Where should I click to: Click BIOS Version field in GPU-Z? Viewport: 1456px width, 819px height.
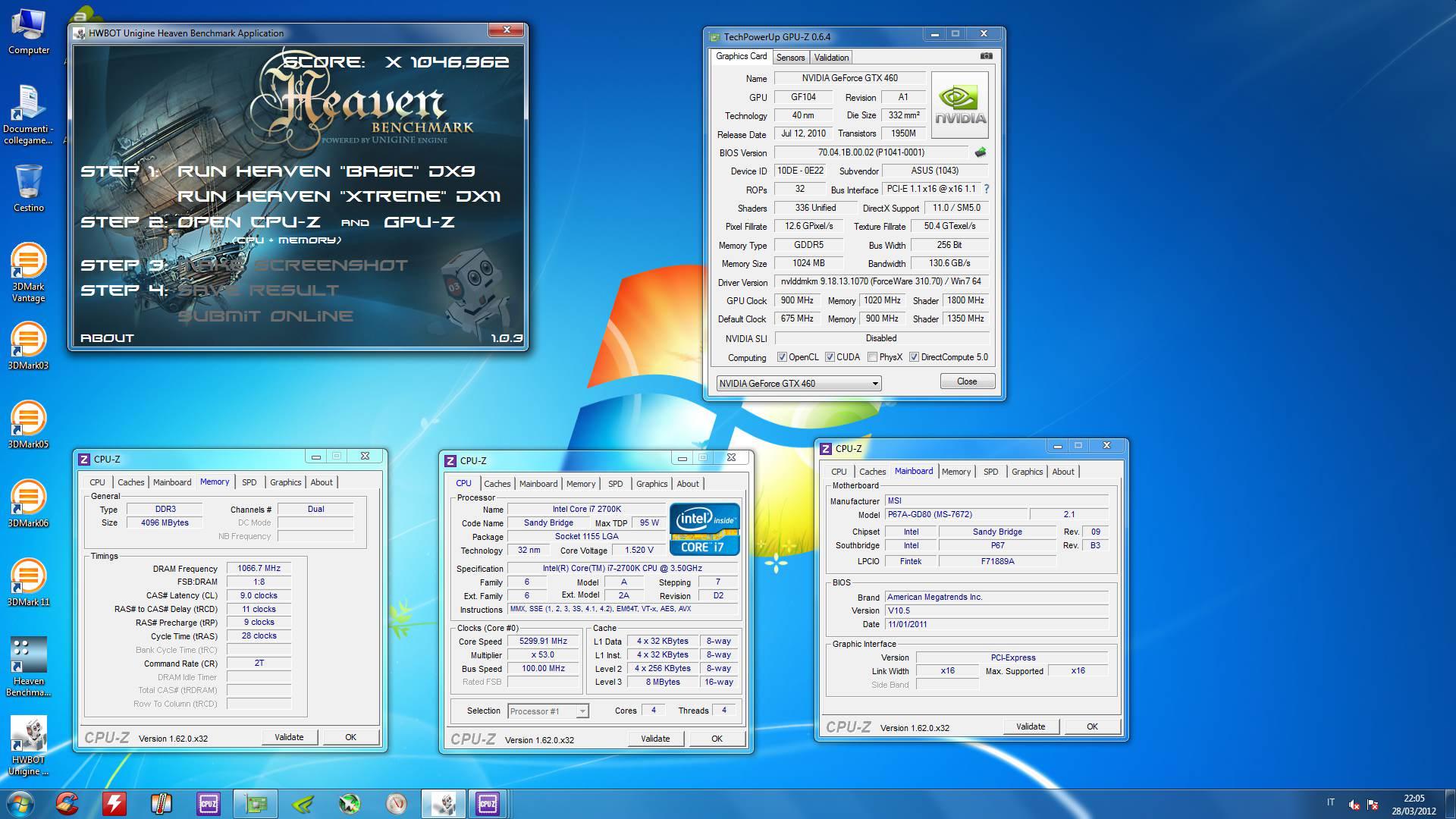871,152
